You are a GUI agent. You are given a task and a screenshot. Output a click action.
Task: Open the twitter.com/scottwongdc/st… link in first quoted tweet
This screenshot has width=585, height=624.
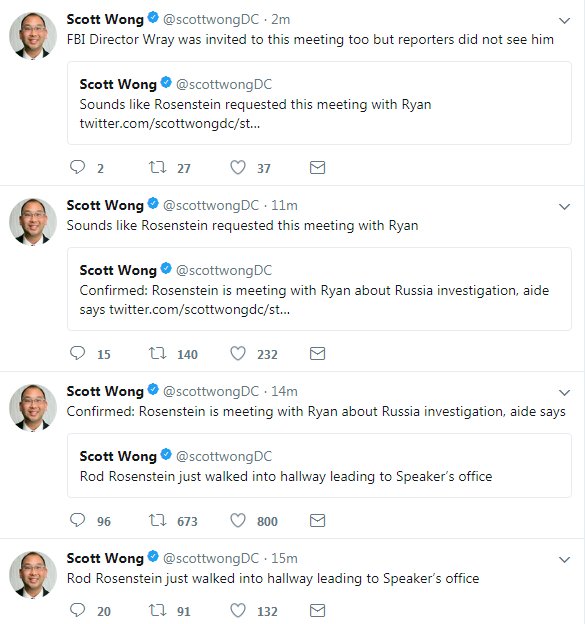coord(170,123)
